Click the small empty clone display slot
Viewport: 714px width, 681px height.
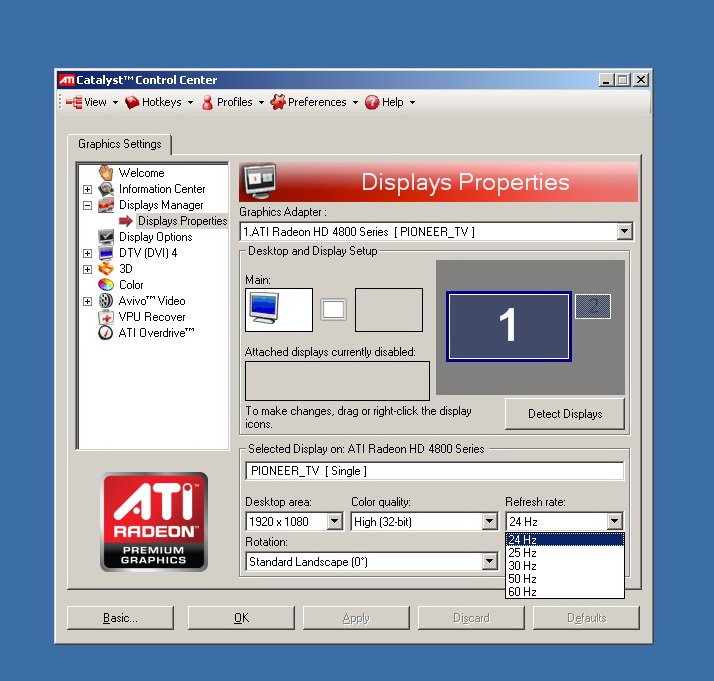(x=333, y=310)
